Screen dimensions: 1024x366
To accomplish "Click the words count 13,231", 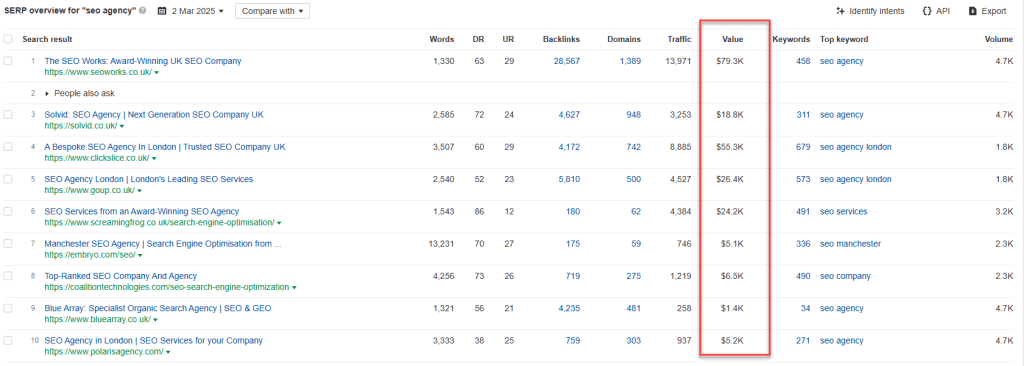I will click(441, 244).
